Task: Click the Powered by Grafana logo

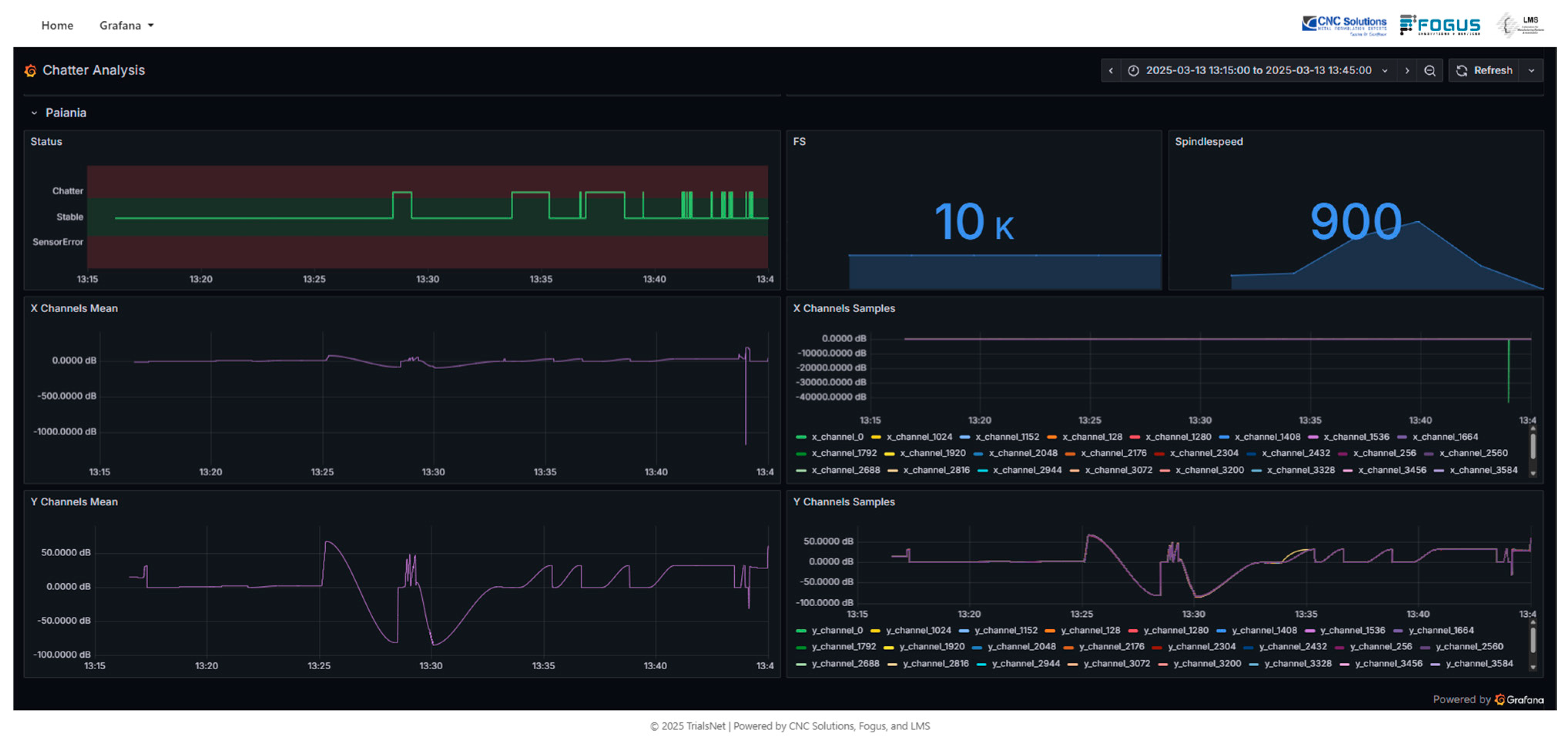Action: [x=1519, y=699]
